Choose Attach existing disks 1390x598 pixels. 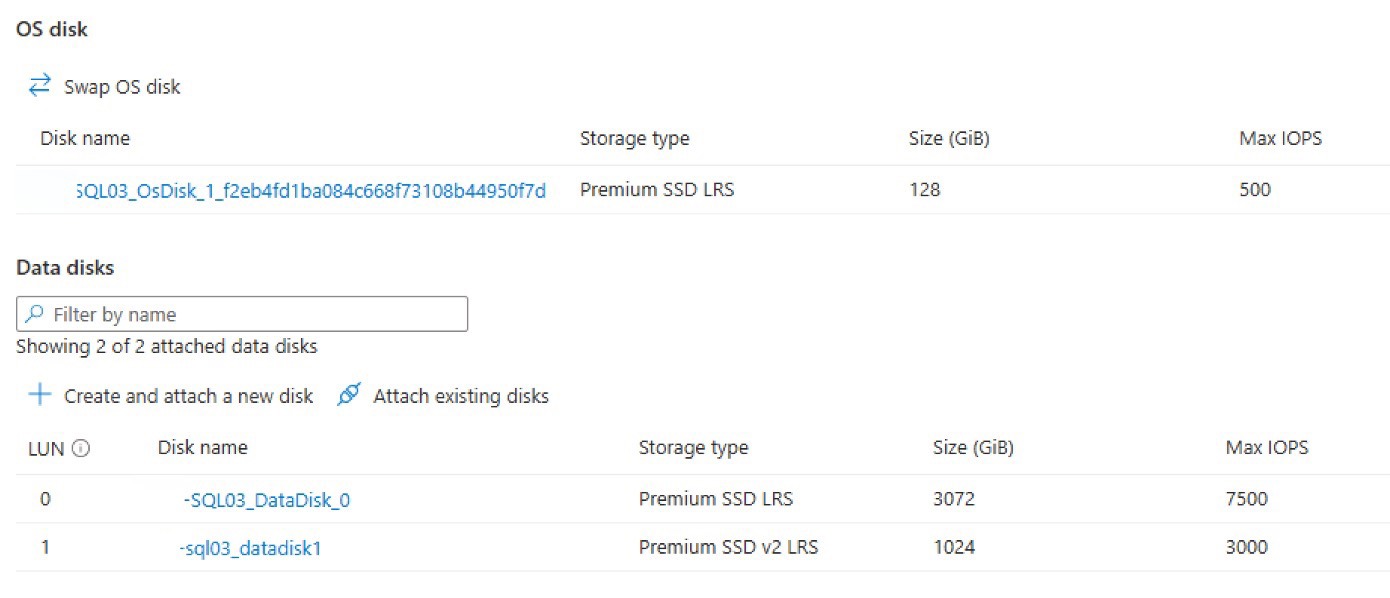[x=461, y=396]
